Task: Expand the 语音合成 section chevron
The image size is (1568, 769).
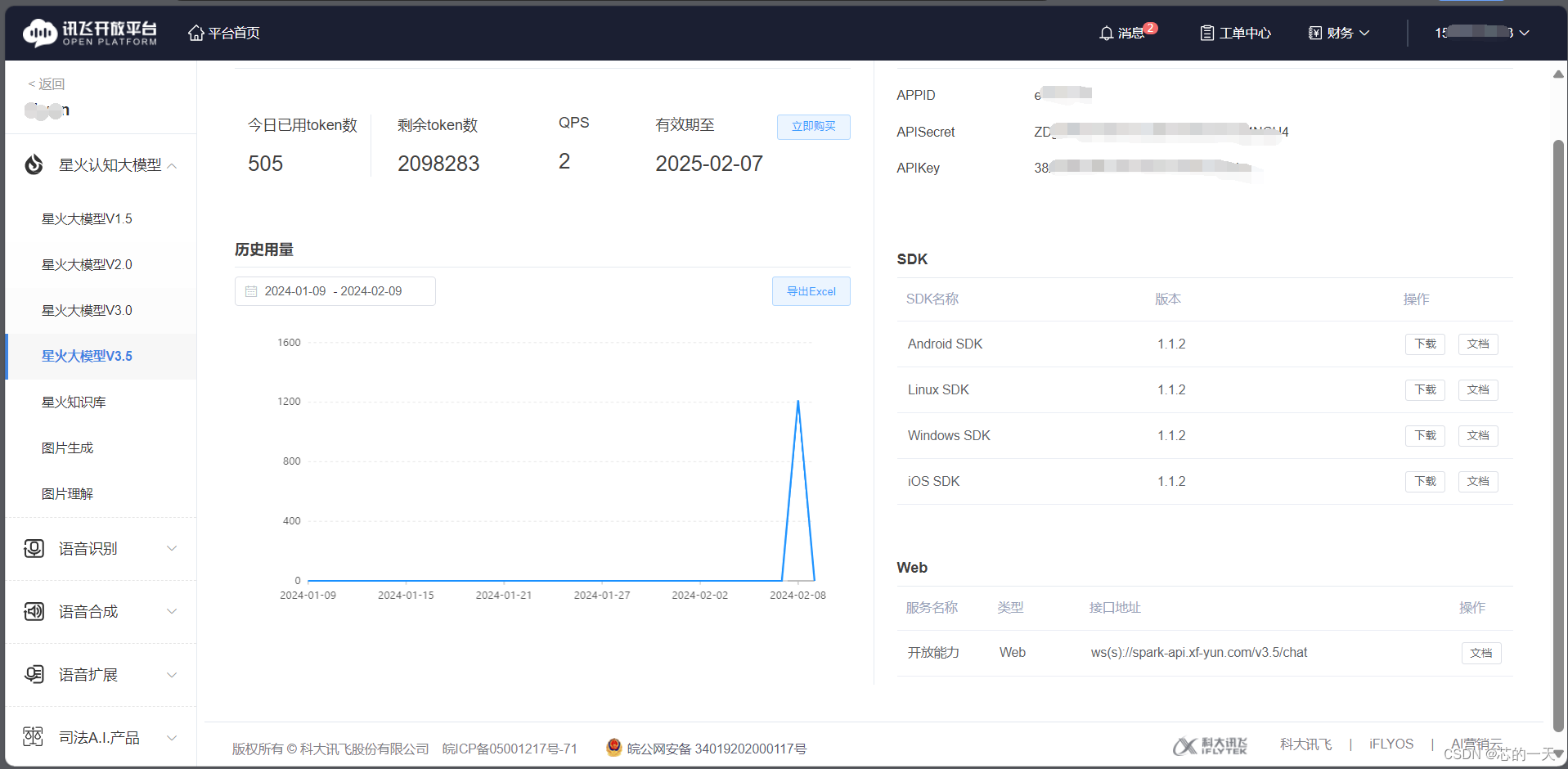Action: click(x=172, y=611)
